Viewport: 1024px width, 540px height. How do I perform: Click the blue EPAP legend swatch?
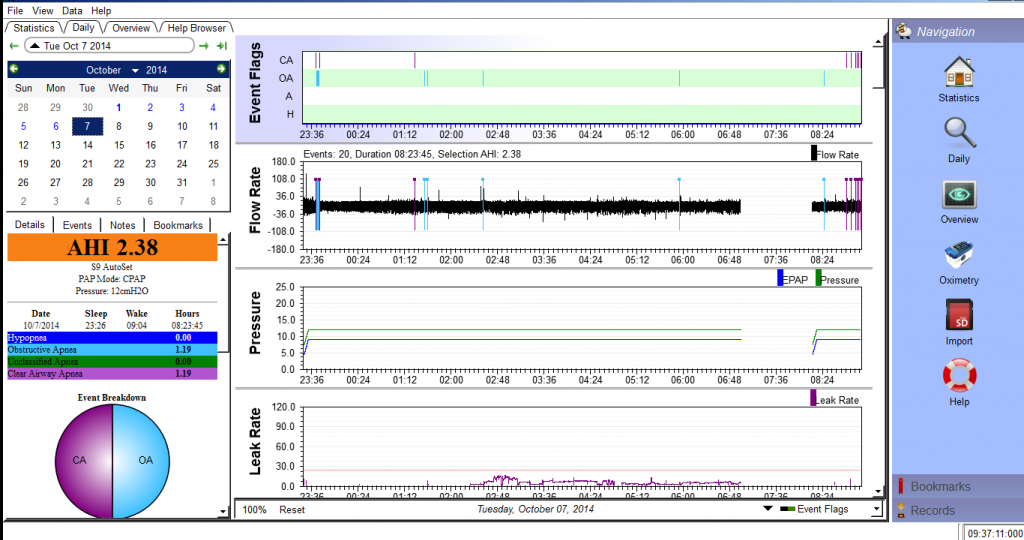click(780, 279)
